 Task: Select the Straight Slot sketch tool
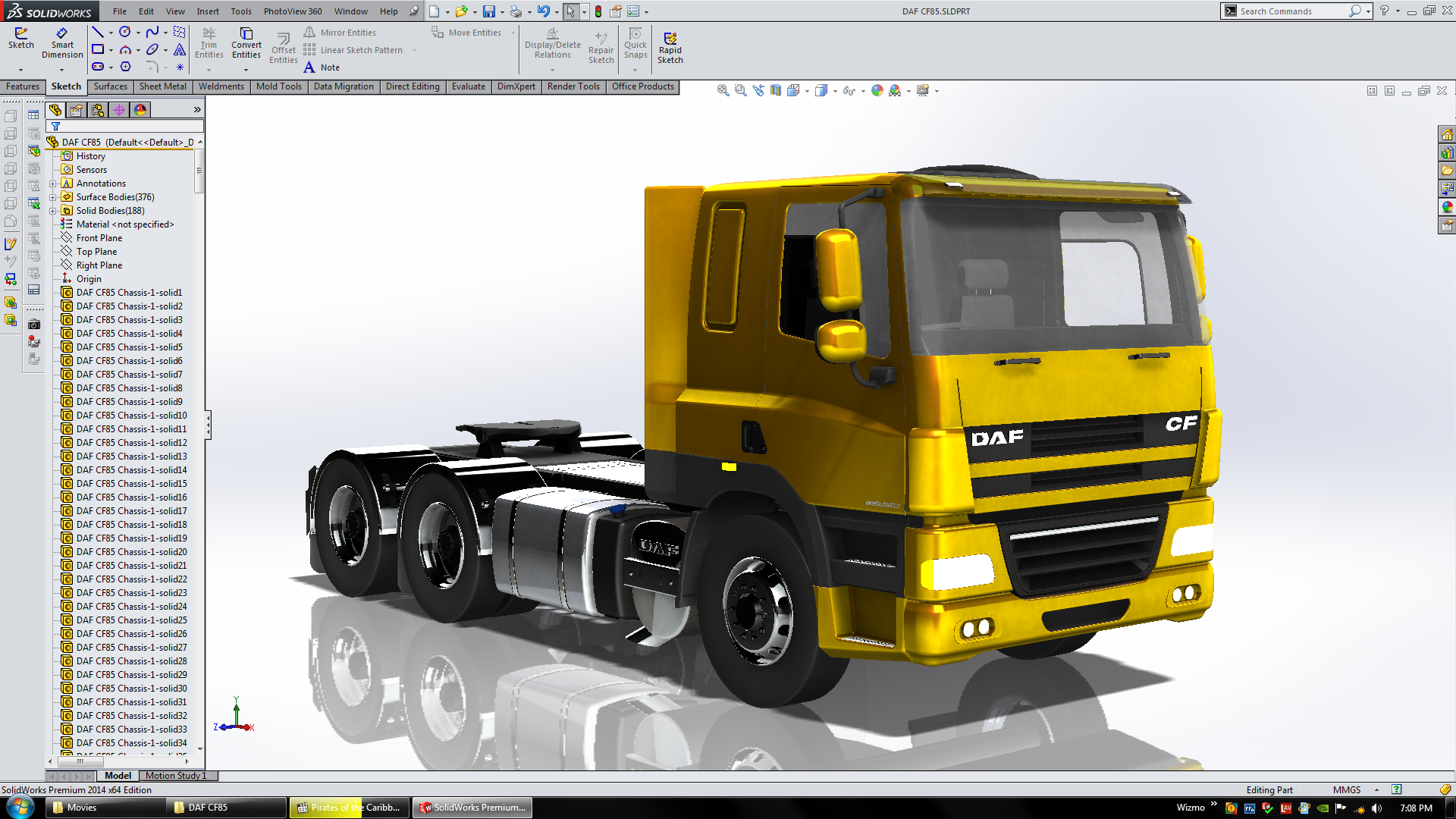(x=98, y=67)
